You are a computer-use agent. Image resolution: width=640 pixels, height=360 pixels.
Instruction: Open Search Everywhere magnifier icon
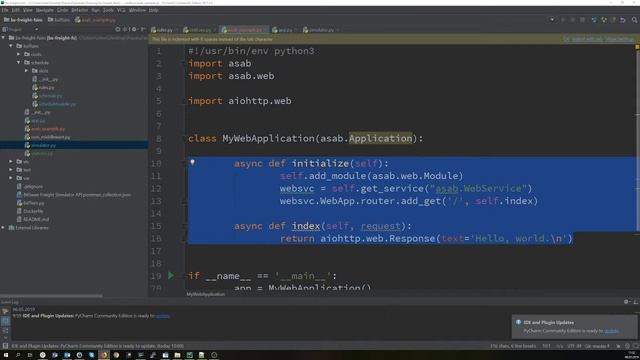click(634, 20)
